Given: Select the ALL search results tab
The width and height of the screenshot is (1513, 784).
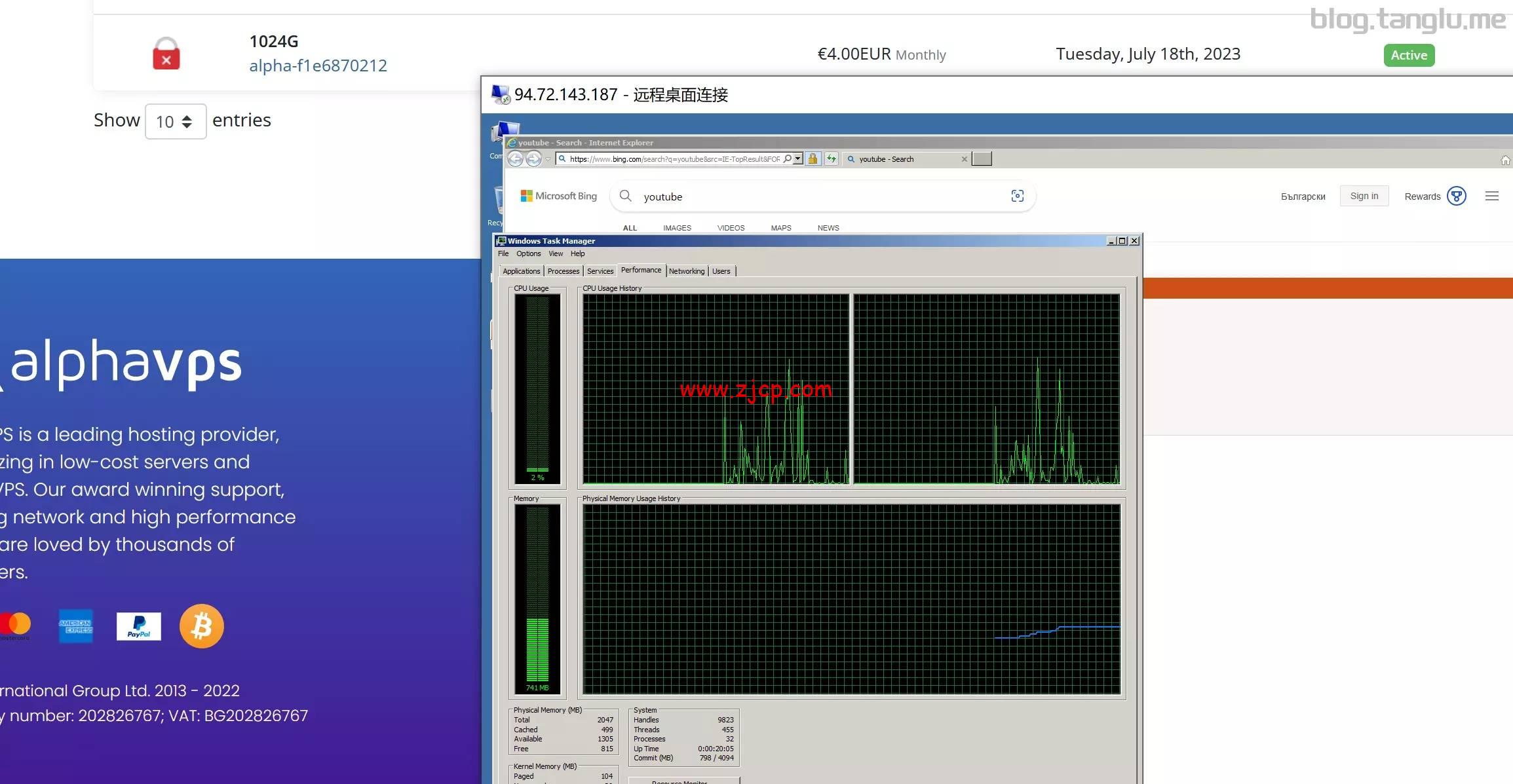Looking at the screenshot, I should tap(630, 228).
